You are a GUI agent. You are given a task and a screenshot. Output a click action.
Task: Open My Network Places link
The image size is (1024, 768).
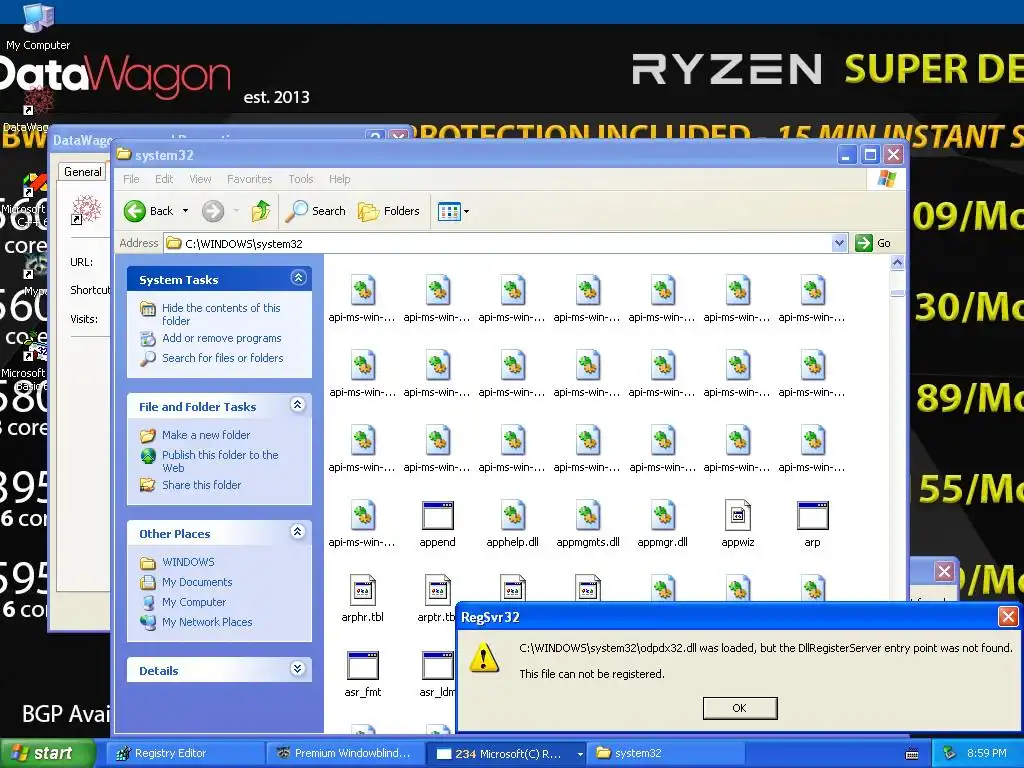pyautogui.click(x=207, y=622)
